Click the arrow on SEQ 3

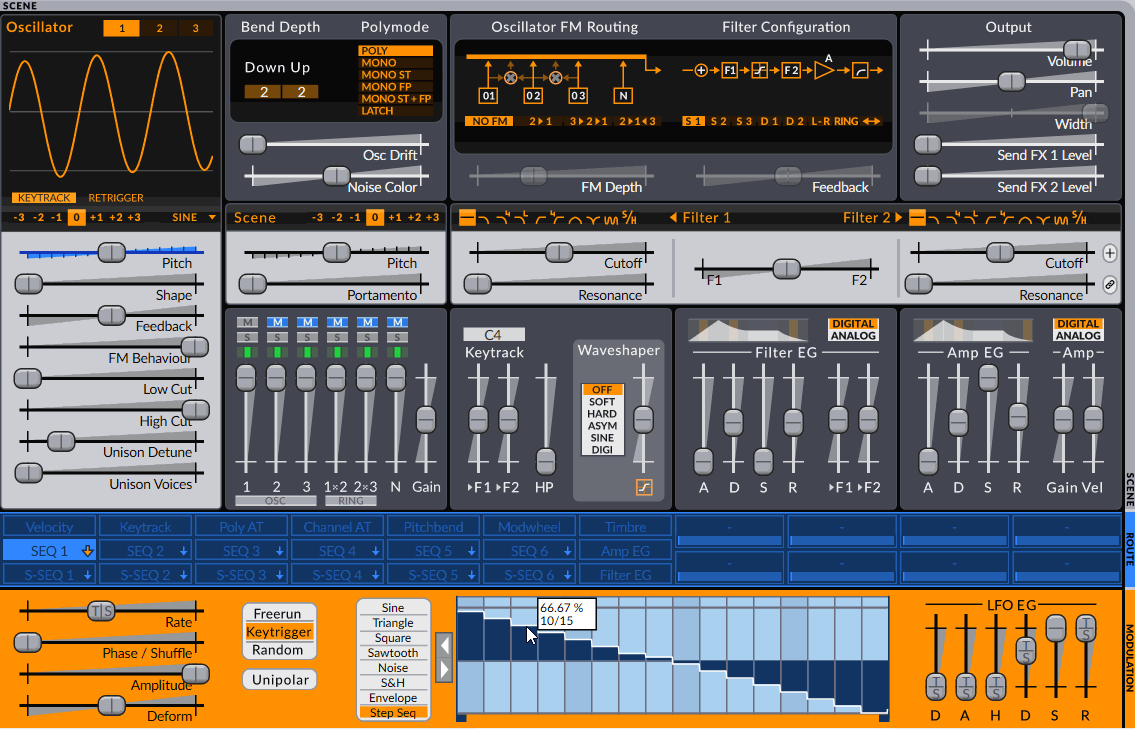point(279,552)
